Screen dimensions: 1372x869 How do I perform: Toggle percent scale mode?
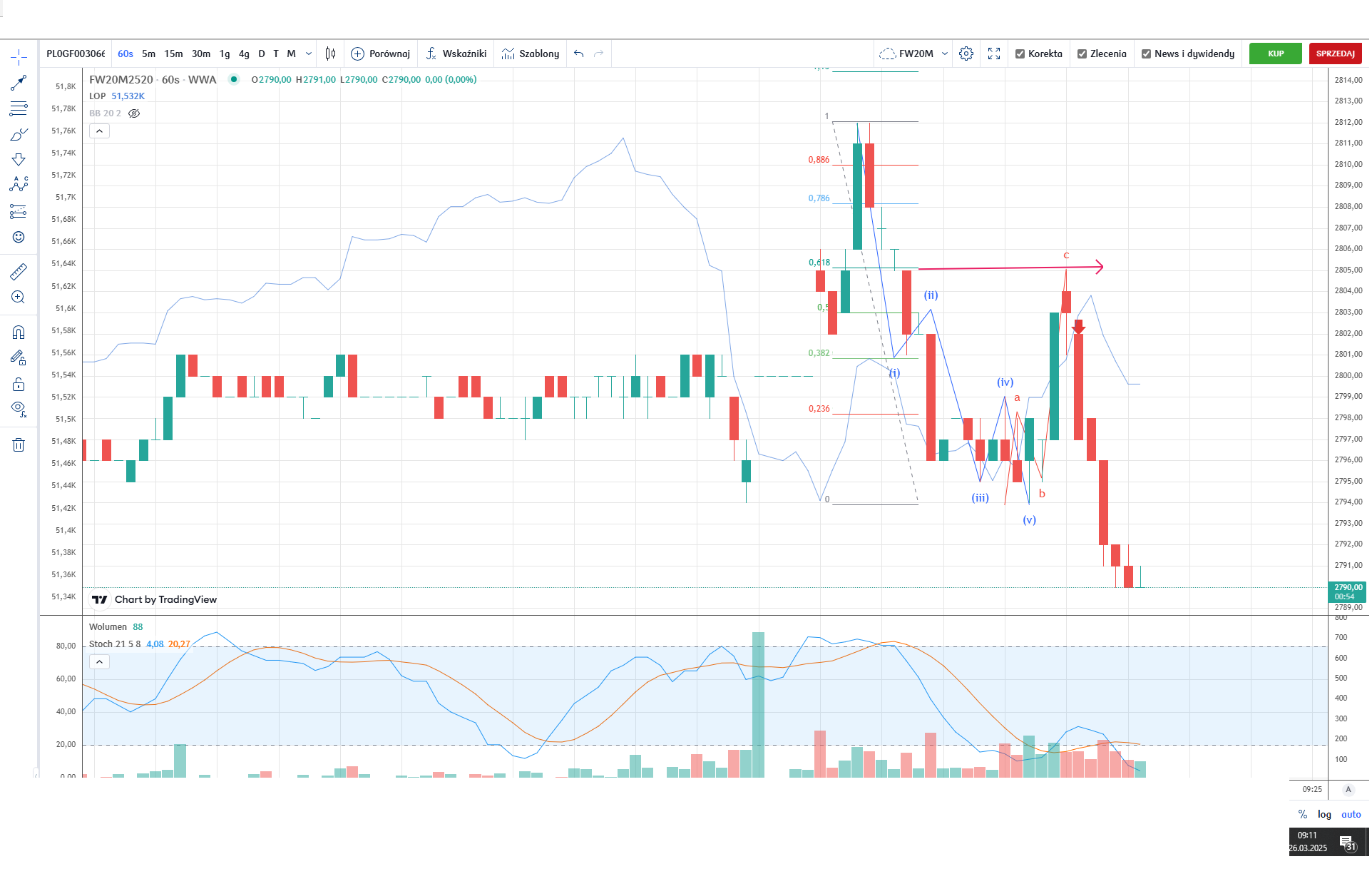tap(1303, 814)
